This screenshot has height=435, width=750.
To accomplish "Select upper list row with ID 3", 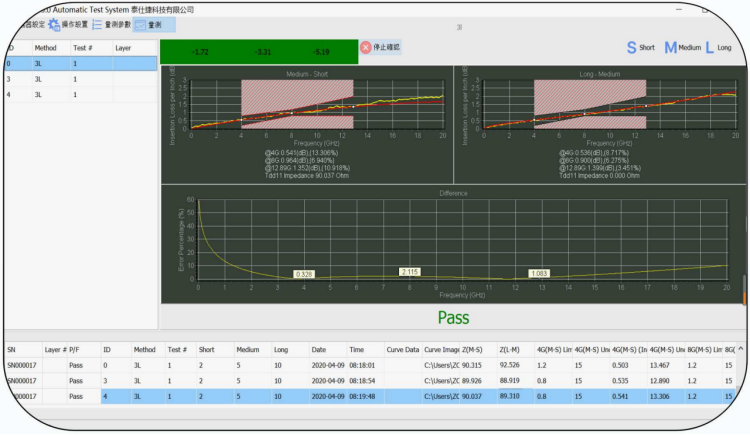I will [x=81, y=79].
